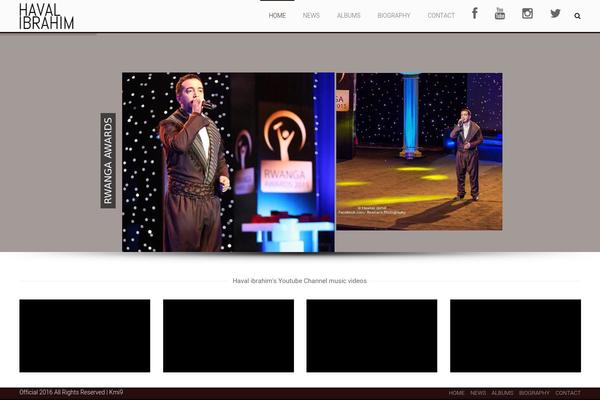Viewport: 600px width, 400px height.
Task: Click the footer HOME link
Action: 457,393
